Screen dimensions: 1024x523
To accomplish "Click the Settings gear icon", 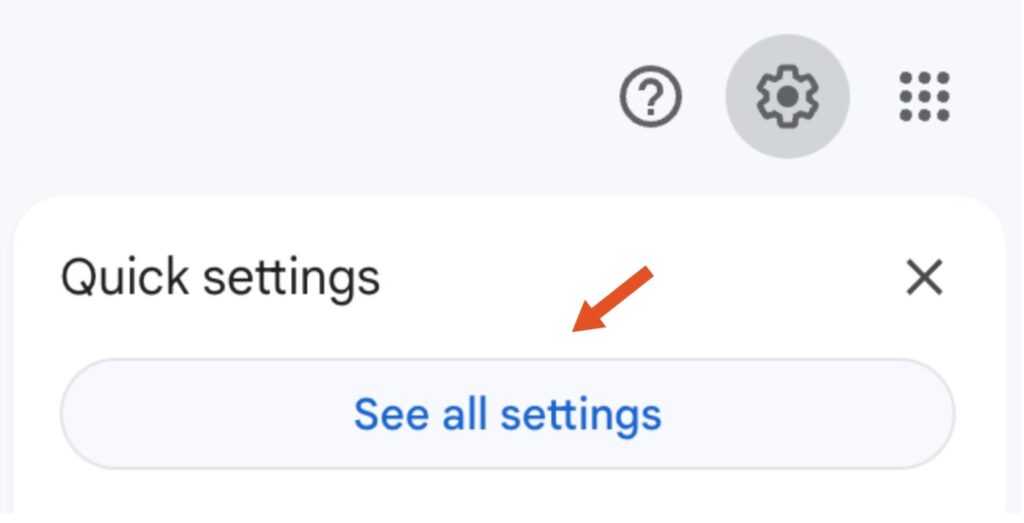I will click(787, 97).
